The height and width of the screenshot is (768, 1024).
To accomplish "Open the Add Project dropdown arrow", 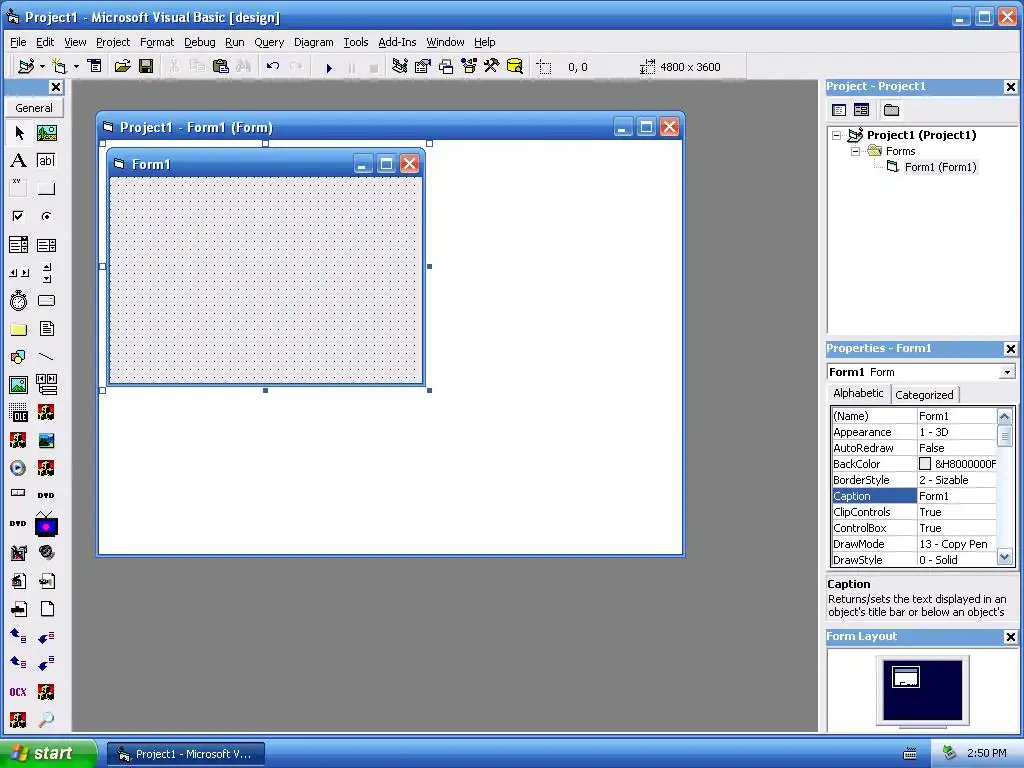I will pos(42,66).
